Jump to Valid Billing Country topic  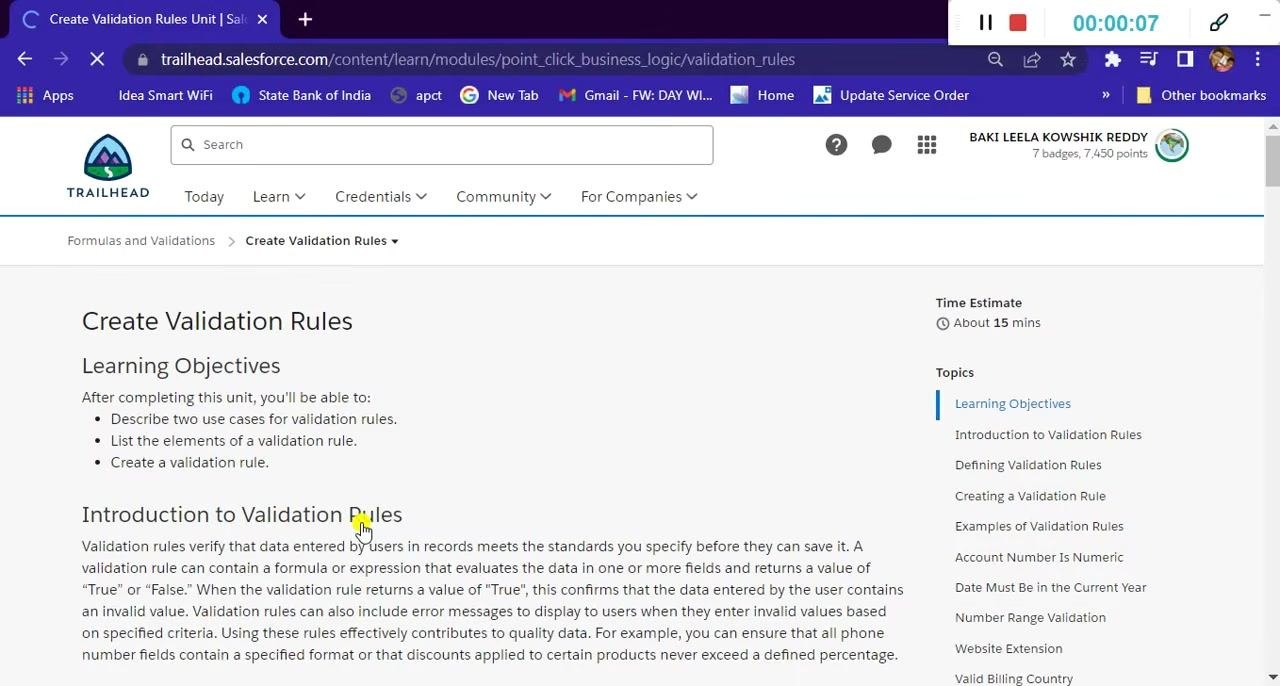coord(1014,678)
